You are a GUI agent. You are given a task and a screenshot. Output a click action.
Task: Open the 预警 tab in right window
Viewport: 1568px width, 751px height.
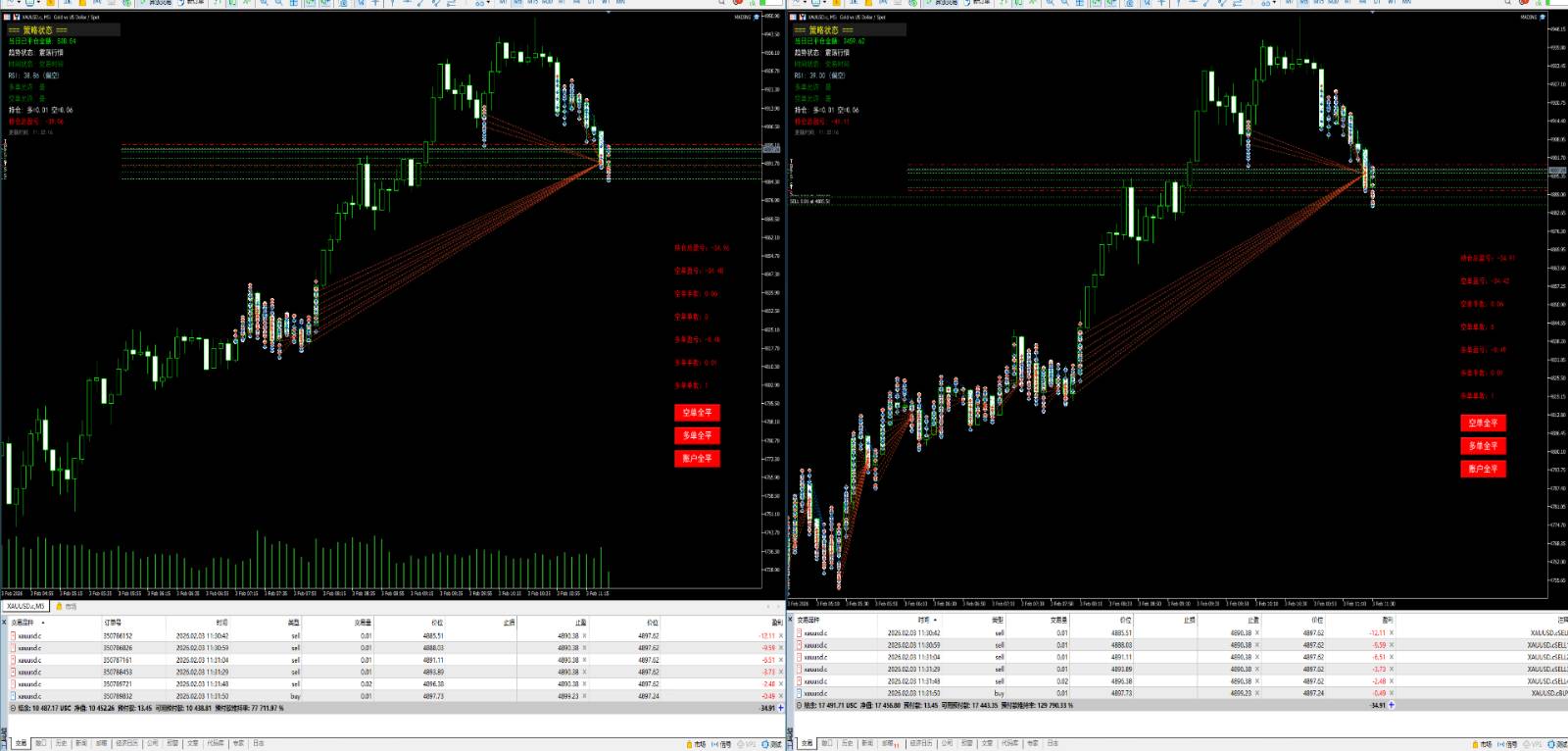coord(967,743)
